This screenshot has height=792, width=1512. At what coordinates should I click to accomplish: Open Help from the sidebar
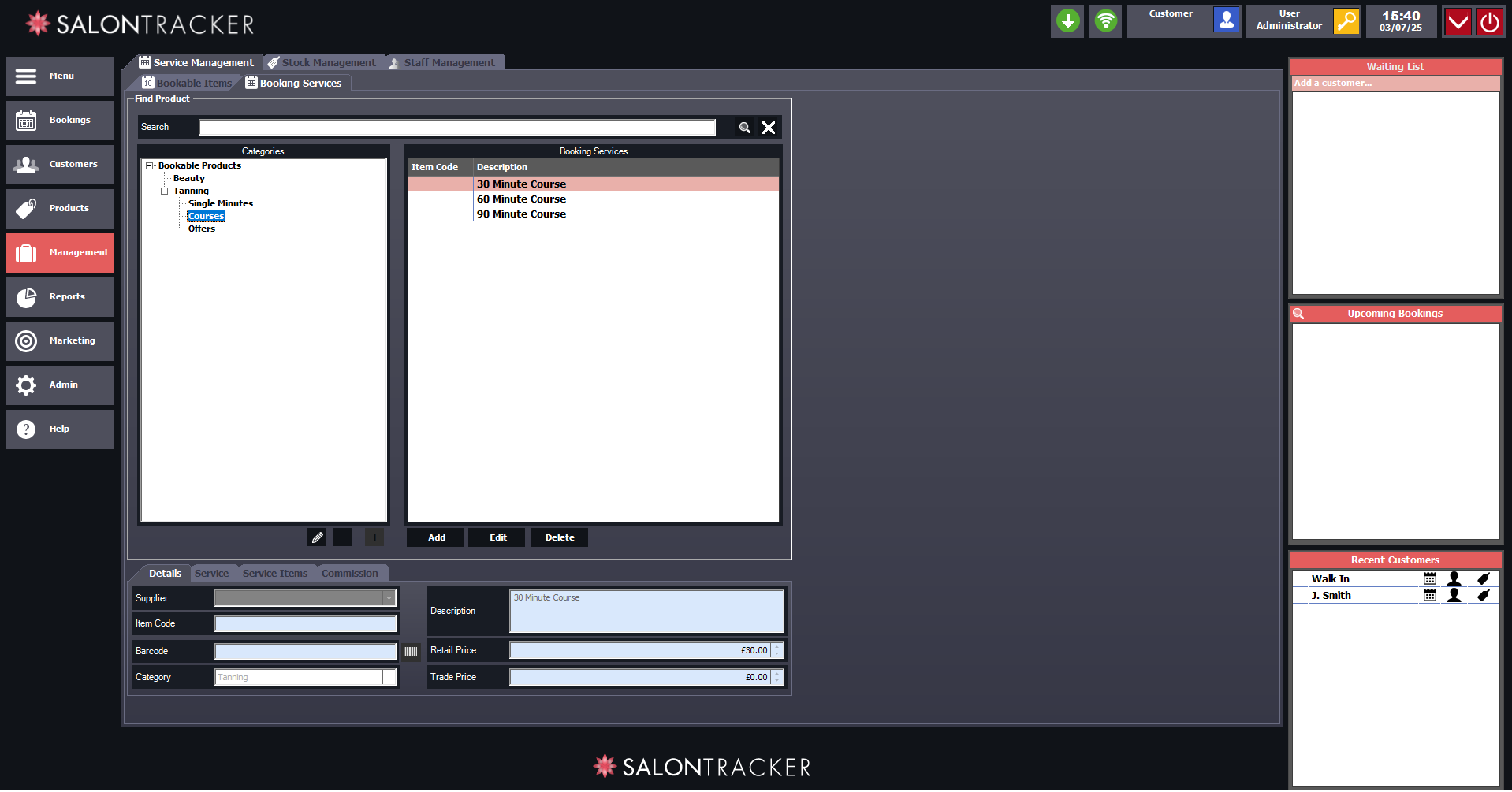60,429
